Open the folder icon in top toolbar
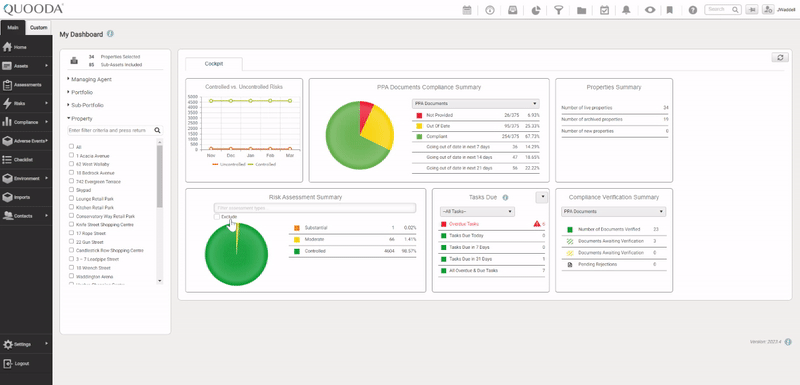This screenshot has height=385, width=800. [x=581, y=10]
